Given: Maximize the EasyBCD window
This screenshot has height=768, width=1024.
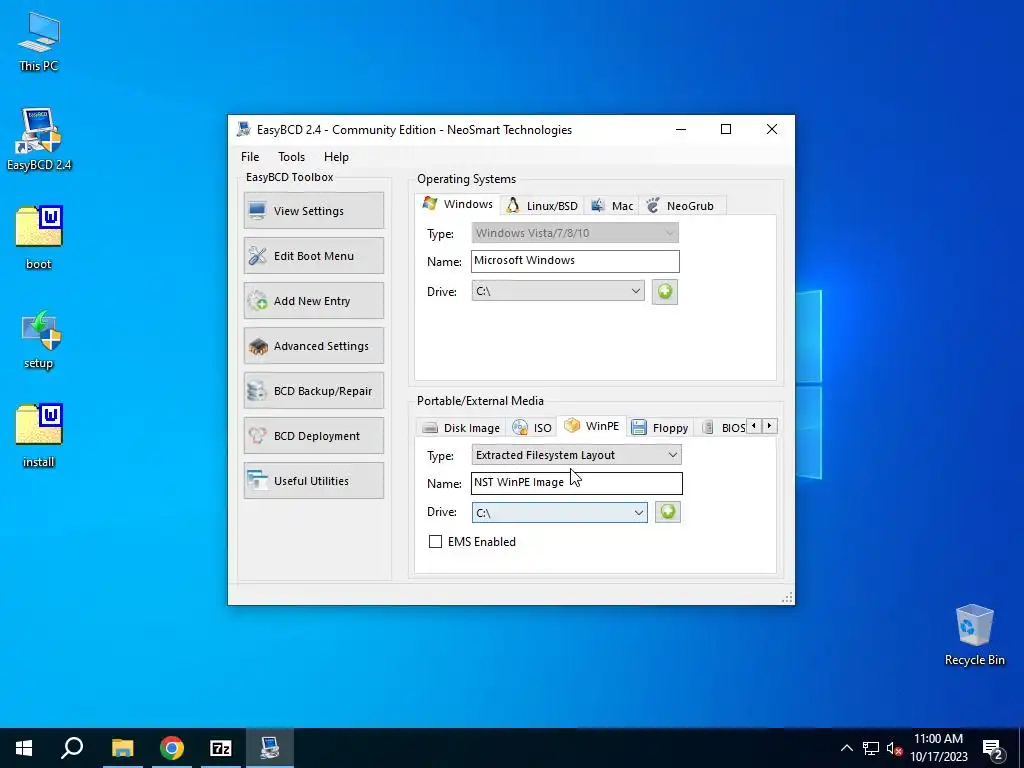Looking at the screenshot, I should coord(726,129).
